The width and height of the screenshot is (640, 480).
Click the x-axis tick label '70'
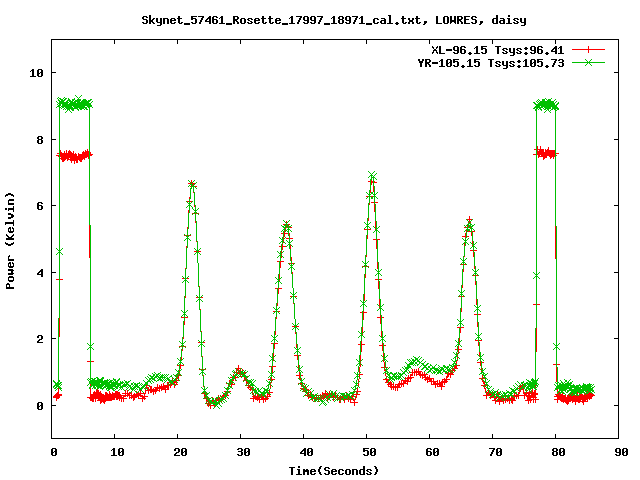click(495, 452)
